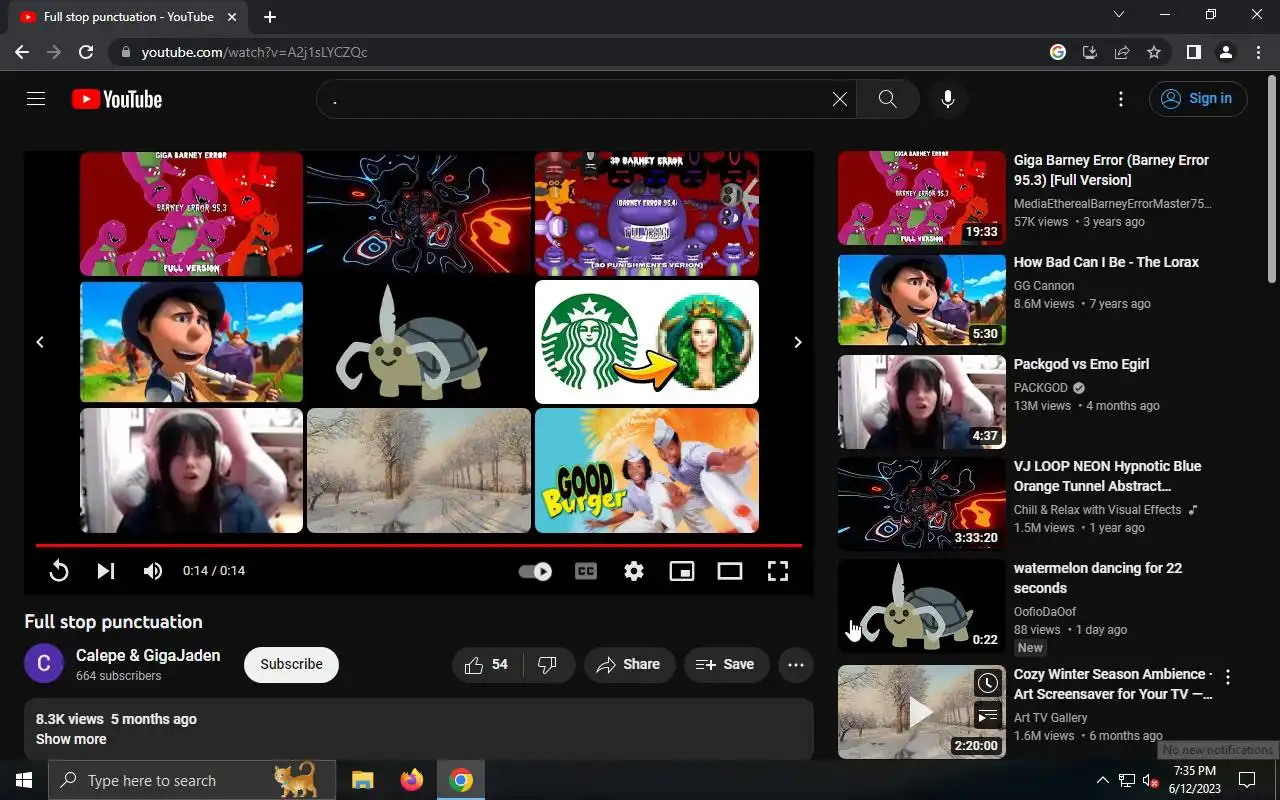The image size is (1280, 800).
Task: Click the magnifier search button
Action: click(887, 99)
